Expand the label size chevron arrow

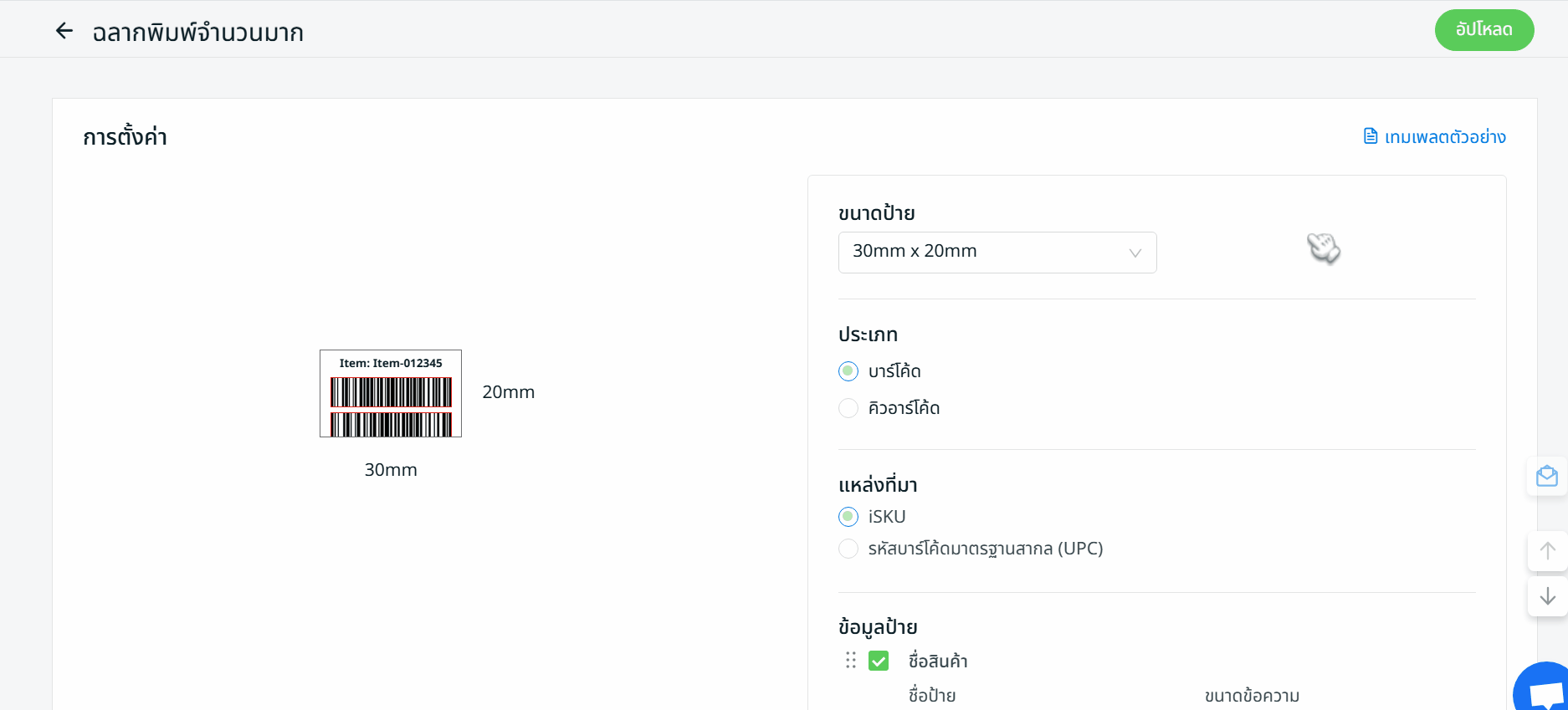[1135, 253]
